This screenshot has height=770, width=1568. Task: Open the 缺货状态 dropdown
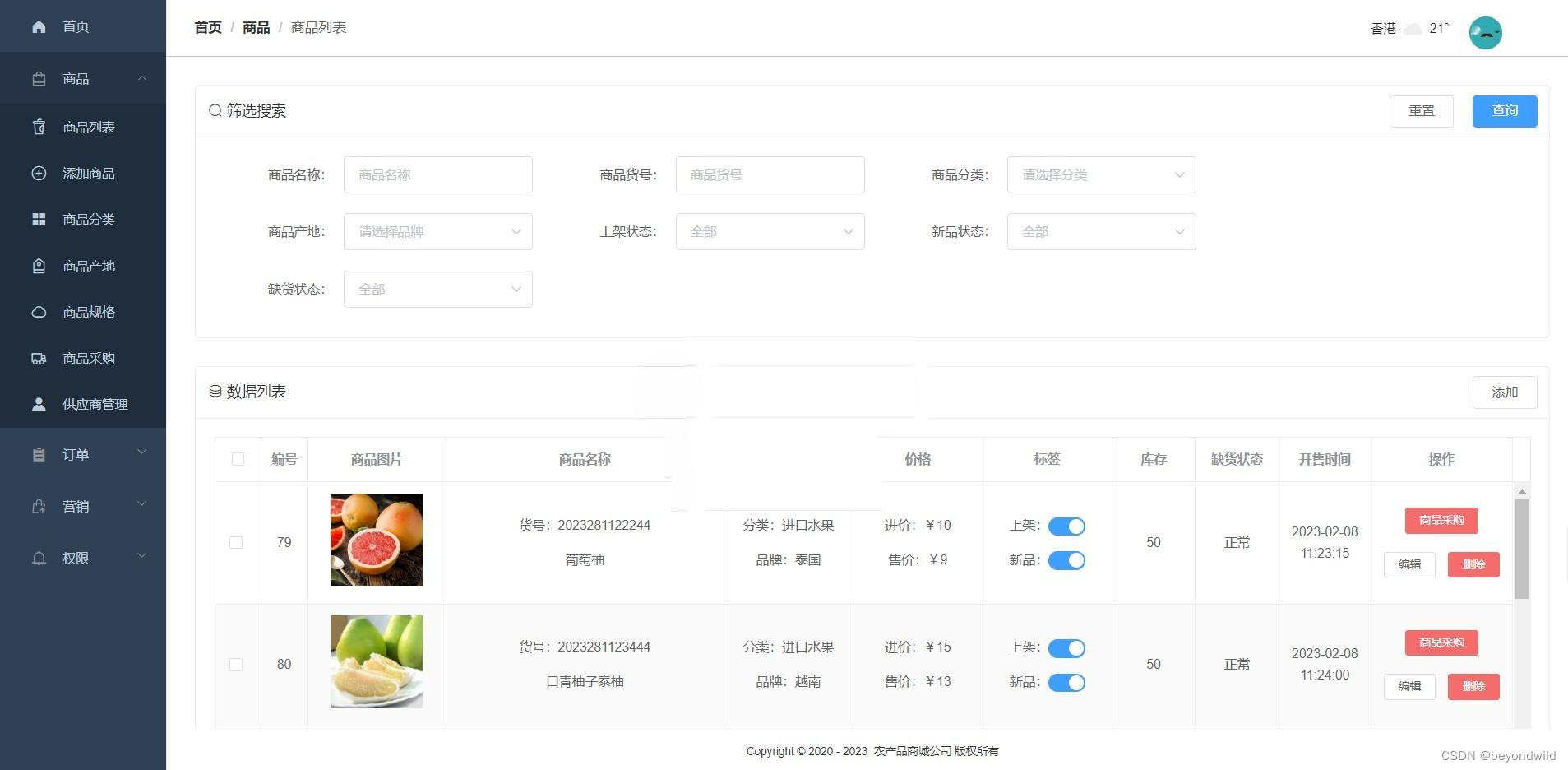(x=437, y=289)
